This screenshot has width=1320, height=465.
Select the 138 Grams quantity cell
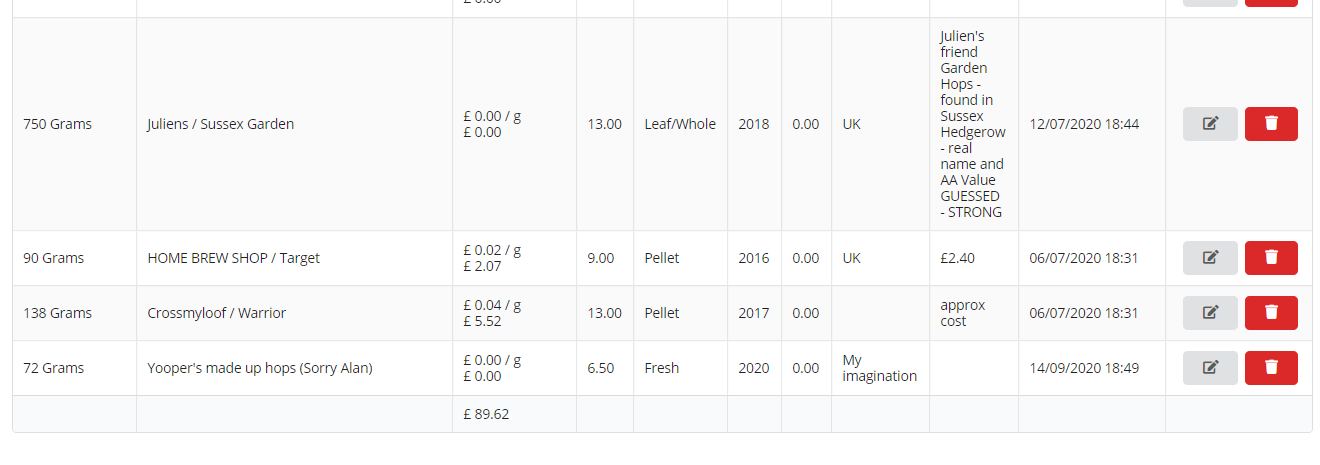(x=74, y=313)
